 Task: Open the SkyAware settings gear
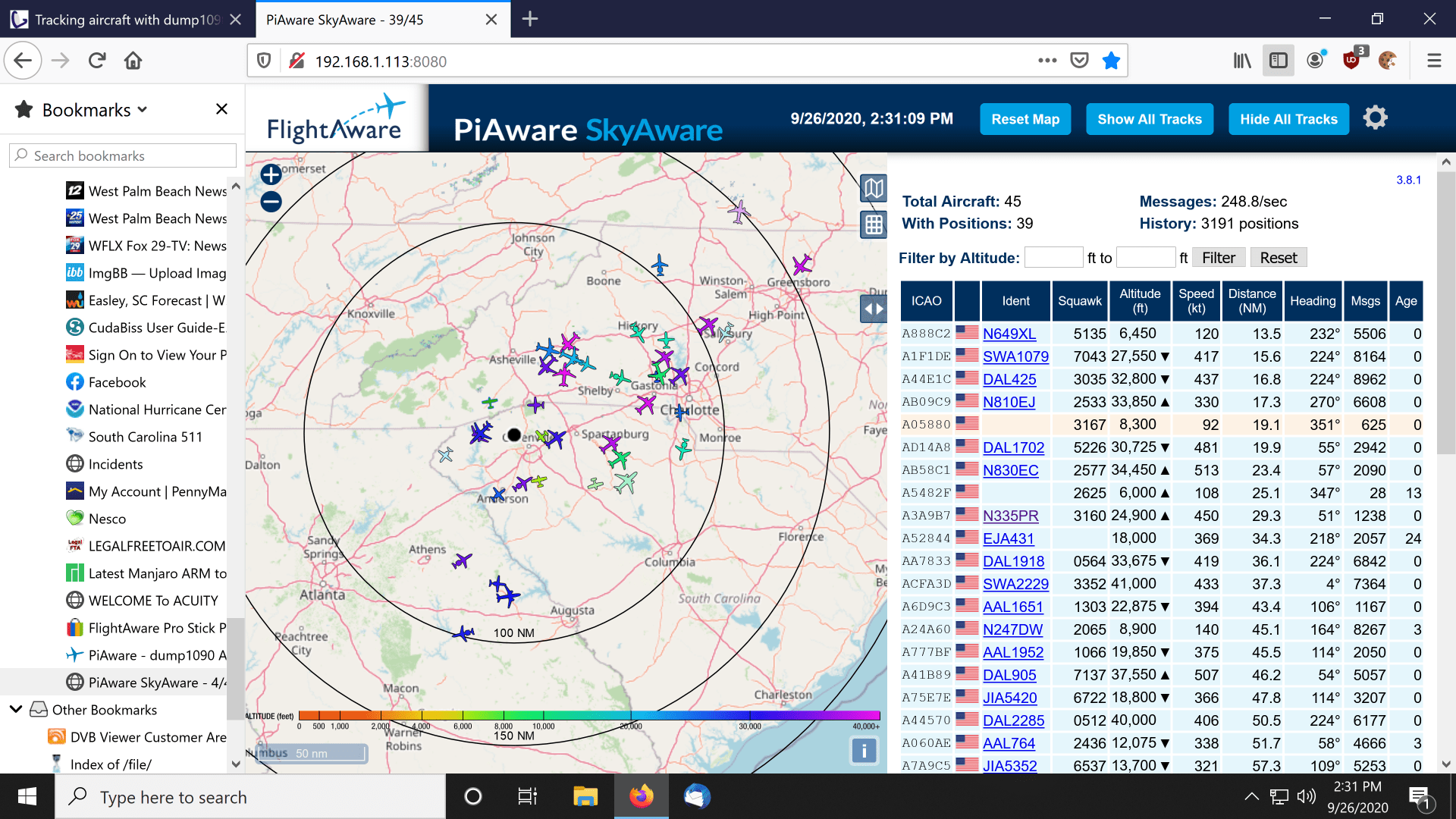[x=1375, y=118]
